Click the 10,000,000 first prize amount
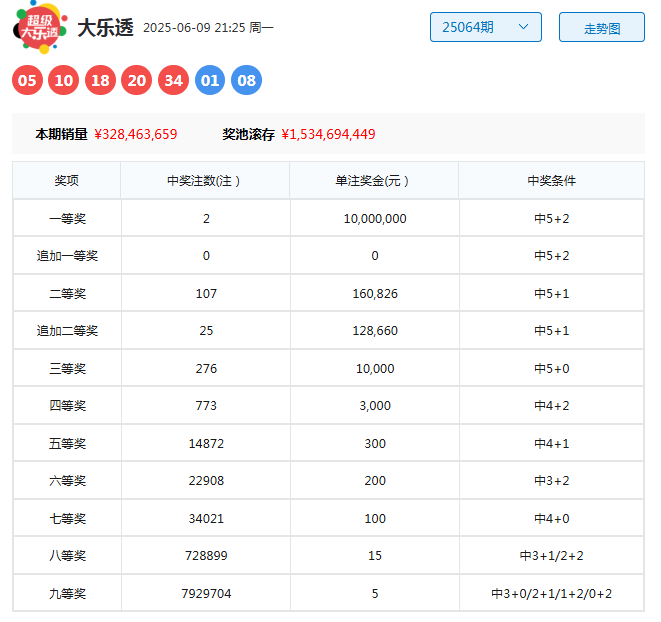This screenshot has height=622, width=661. [x=375, y=218]
